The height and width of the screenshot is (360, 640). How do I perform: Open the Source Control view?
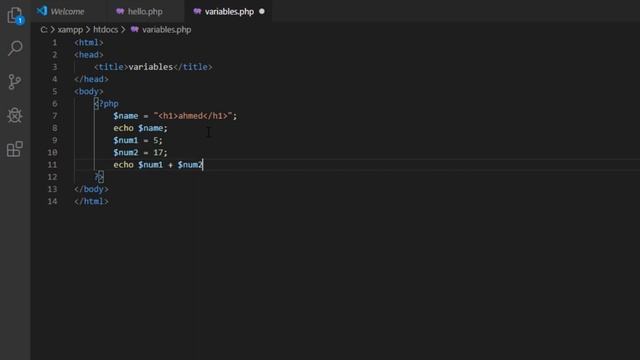[x=15, y=82]
